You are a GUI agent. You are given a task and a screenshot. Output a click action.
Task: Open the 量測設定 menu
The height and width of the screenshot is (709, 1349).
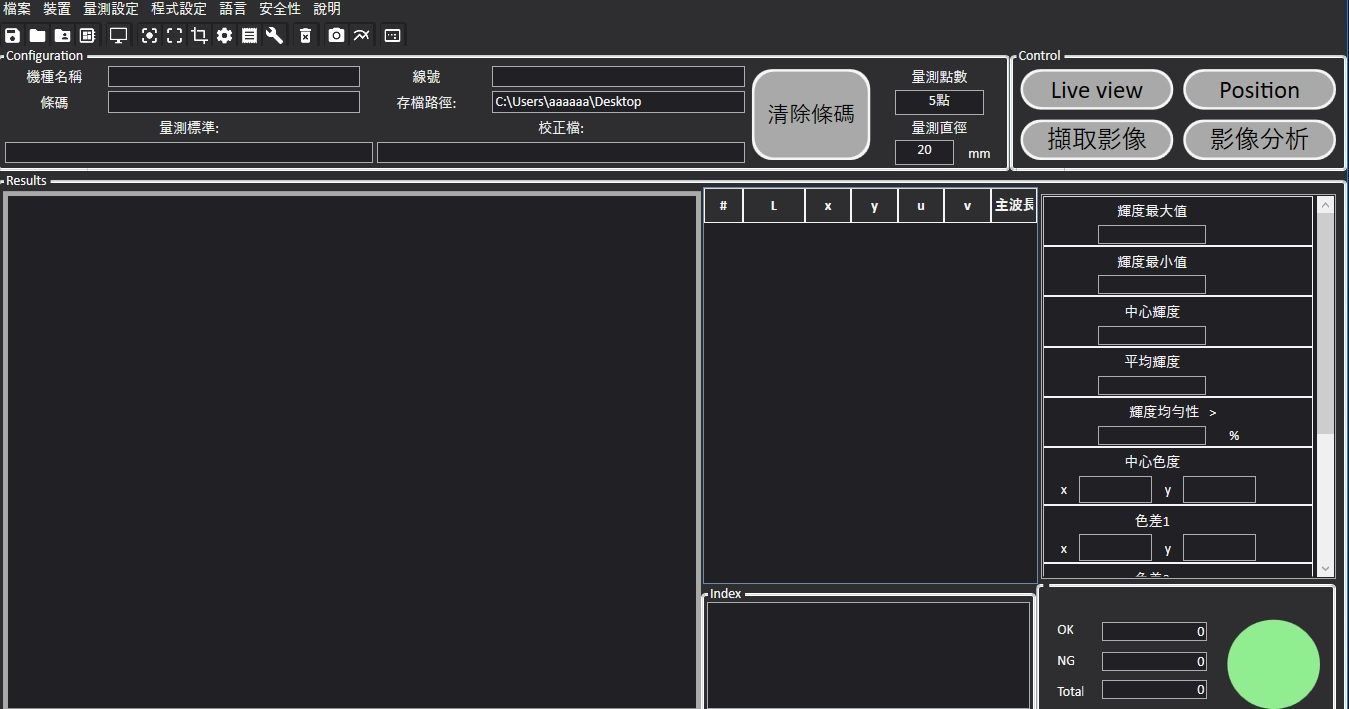[x=111, y=9]
